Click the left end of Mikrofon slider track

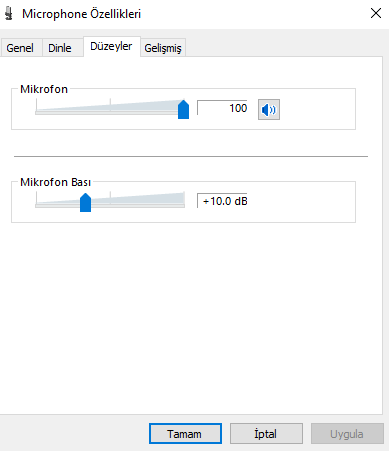click(37, 113)
